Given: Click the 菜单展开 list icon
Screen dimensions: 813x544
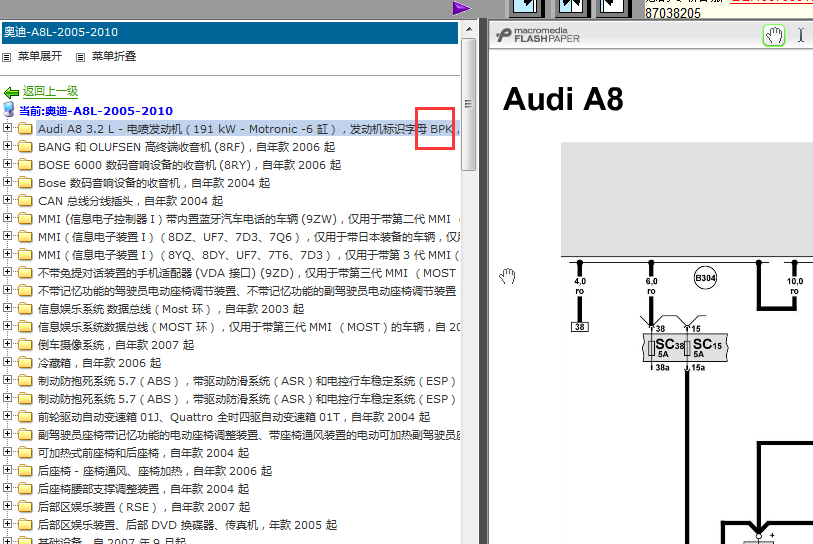Looking at the screenshot, I should coord(7,57).
